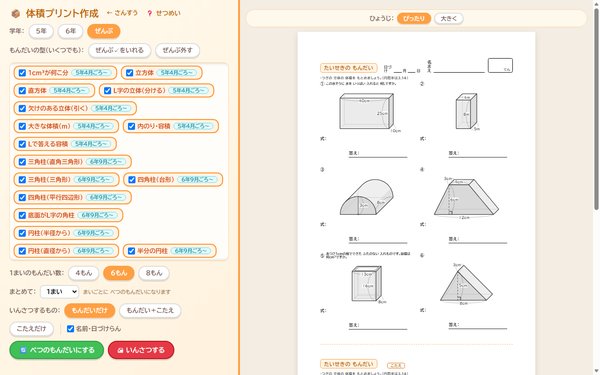The width and height of the screenshot is (600, 375).
Task: Click the question mark icon for せつめい
Action: coord(150,13)
